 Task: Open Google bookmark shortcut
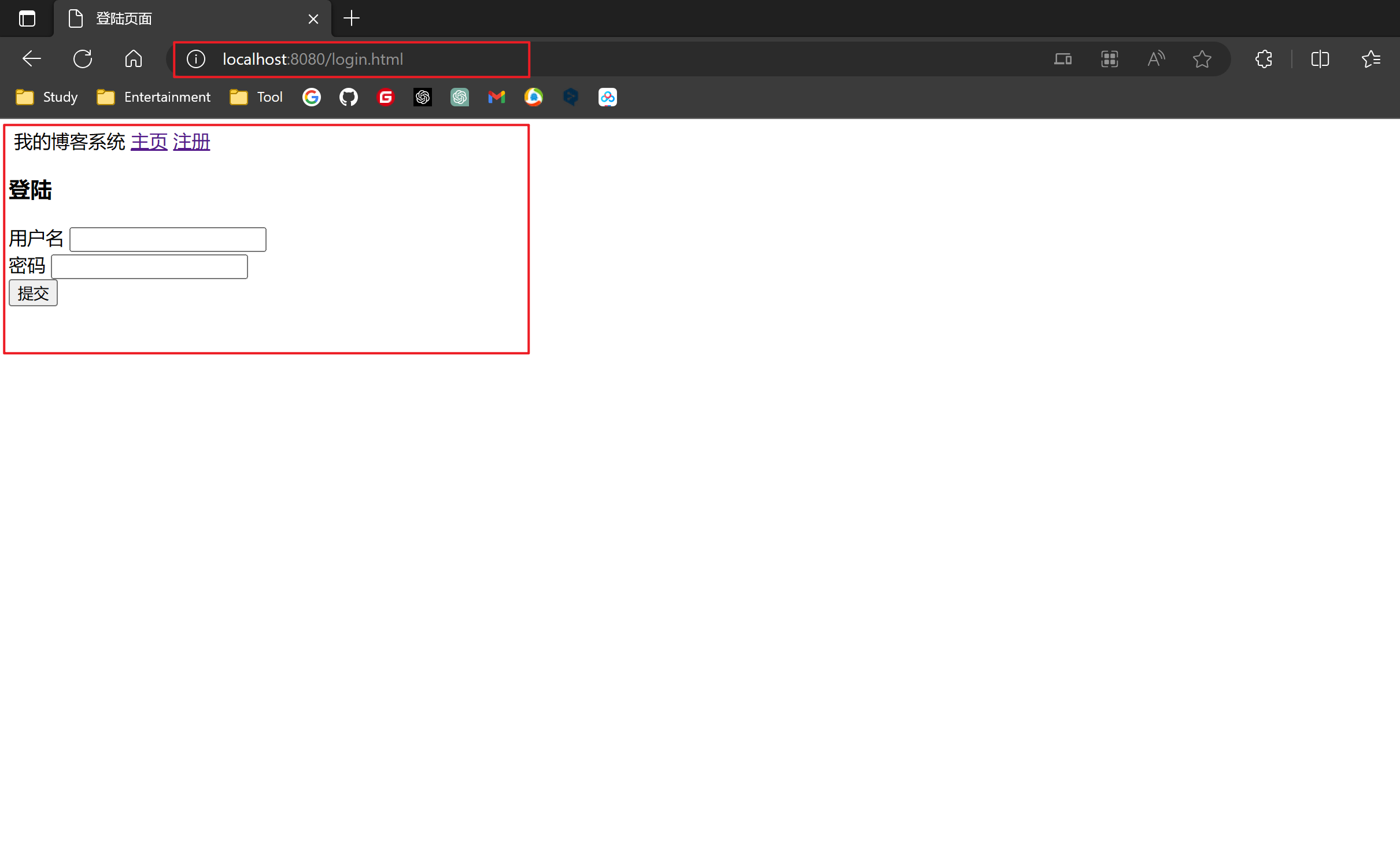click(x=311, y=97)
